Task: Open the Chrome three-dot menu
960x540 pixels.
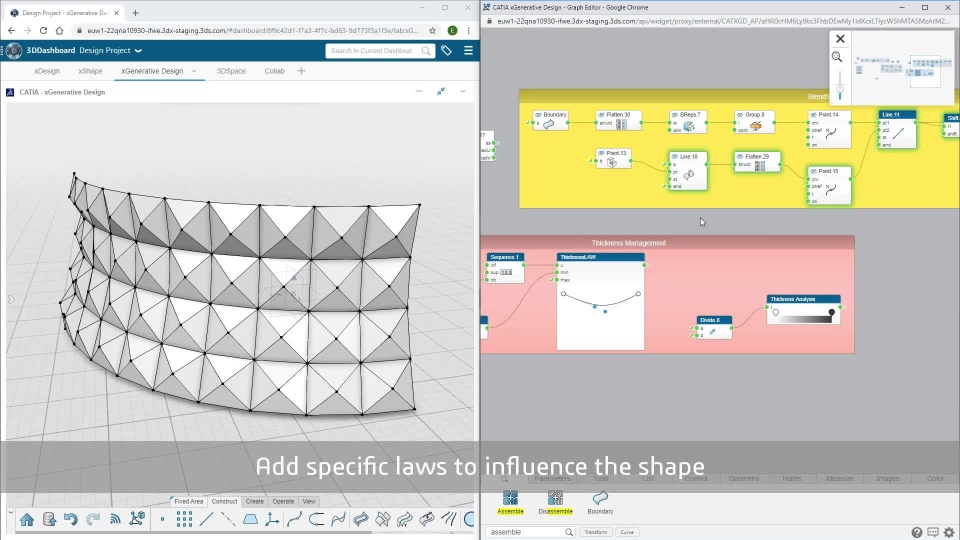Action: pyautogui.click(x=468, y=30)
